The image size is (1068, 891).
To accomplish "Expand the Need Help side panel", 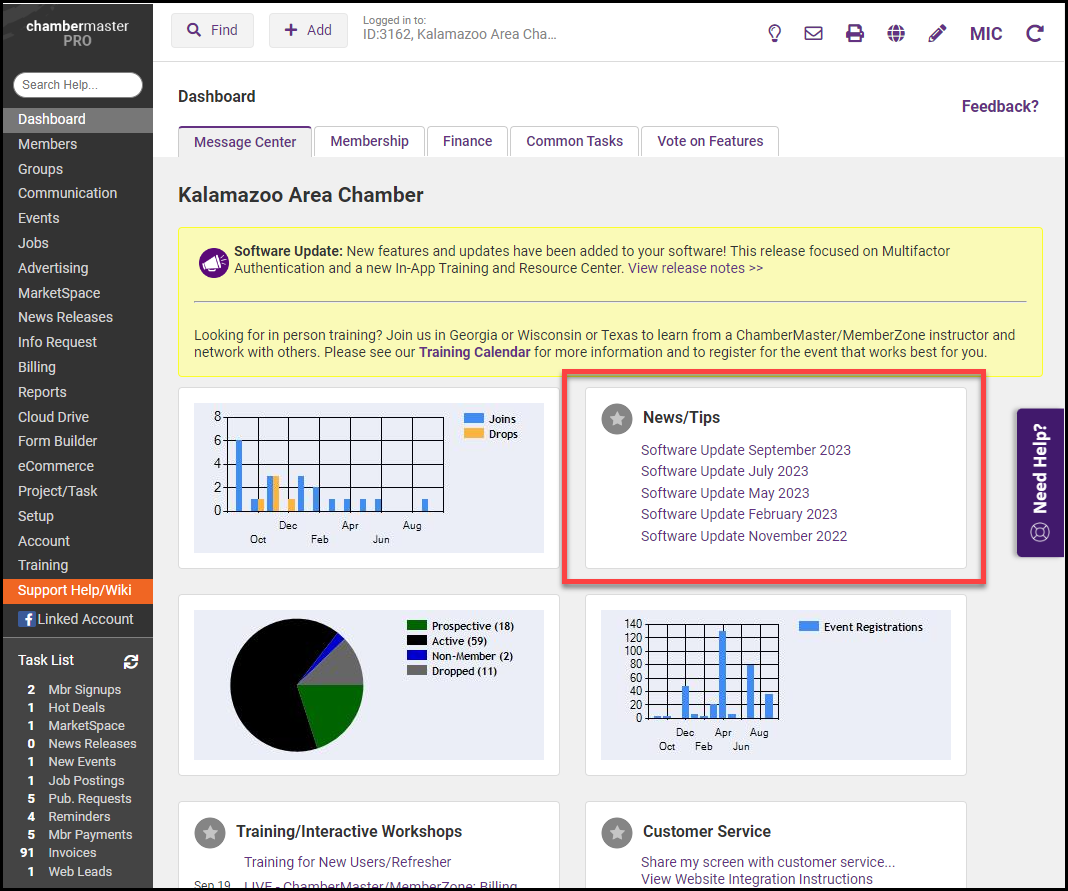I will [1041, 482].
